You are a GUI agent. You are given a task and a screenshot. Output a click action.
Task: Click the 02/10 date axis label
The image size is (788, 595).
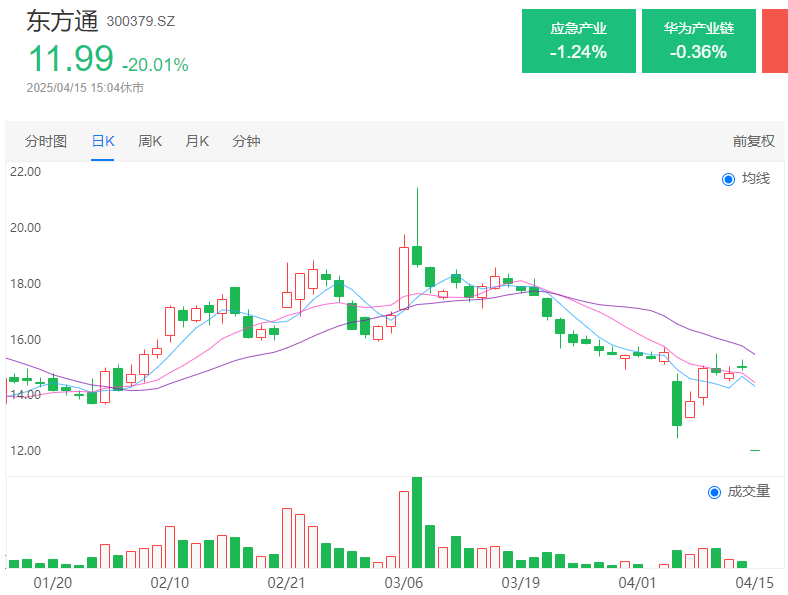[x=170, y=583]
